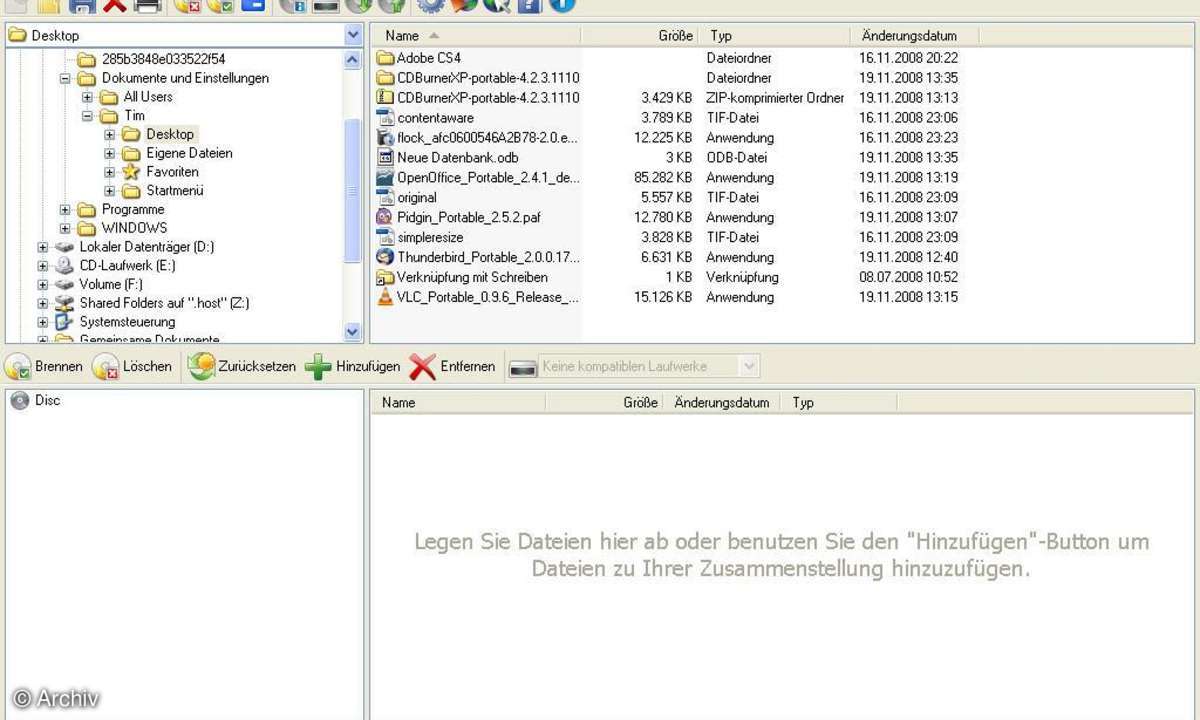
Task: Collapse the Tim folder node
Action: pyautogui.click(x=87, y=116)
